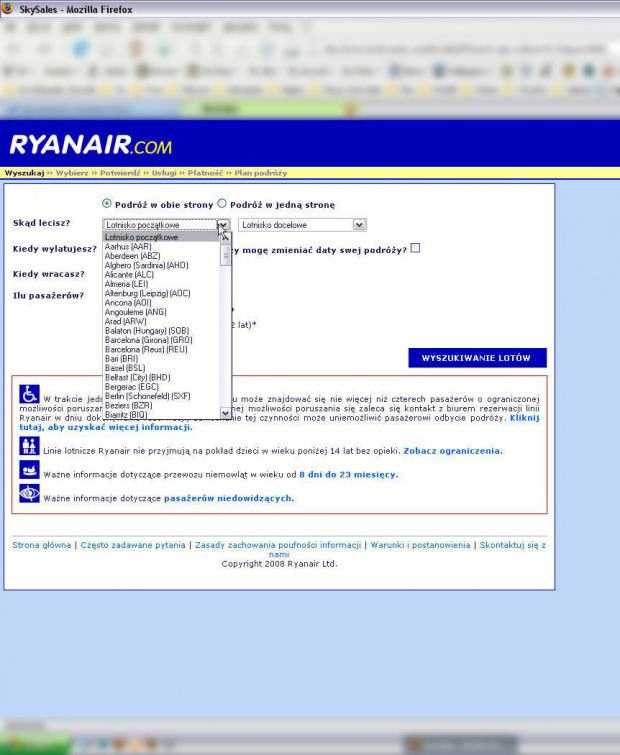Click the Firefox icon in title bar
This screenshot has width=620, height=755.
tap(7, 8)
